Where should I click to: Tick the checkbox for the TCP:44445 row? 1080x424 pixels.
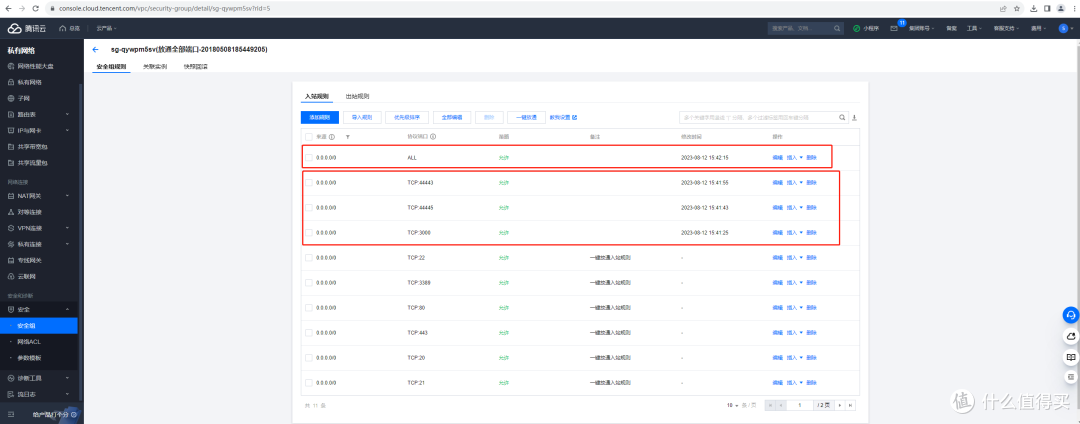[309, 207]
